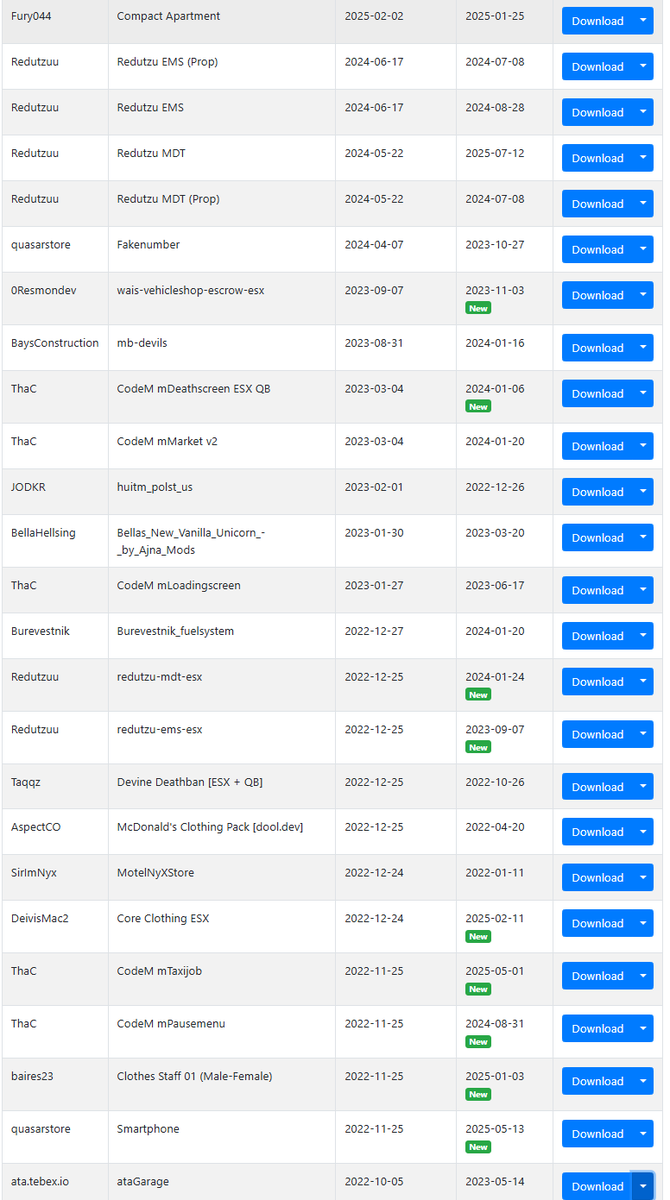The height and width of the screenshot is (1200, 670).
Task: Download huitm_polst_us
Action: pyautogui.click(x=597, y=492)
